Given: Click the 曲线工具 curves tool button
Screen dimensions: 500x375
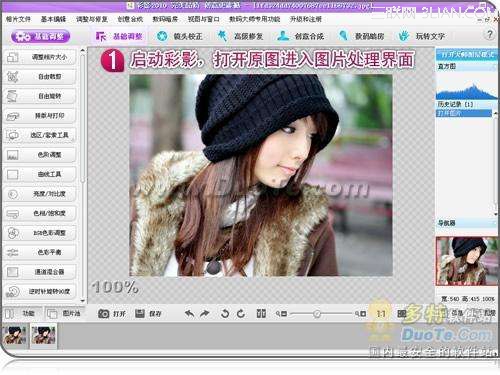Looking at the screenshot, I should point(40,174).
